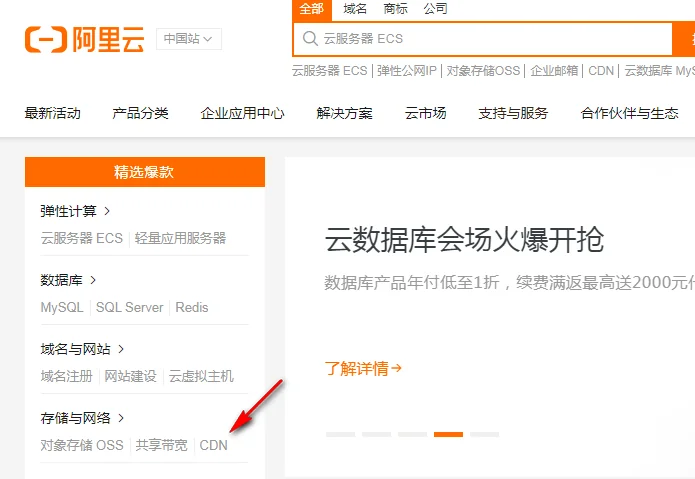
Task: Select the 商标 search tab
Action: [x=395, y=8]
